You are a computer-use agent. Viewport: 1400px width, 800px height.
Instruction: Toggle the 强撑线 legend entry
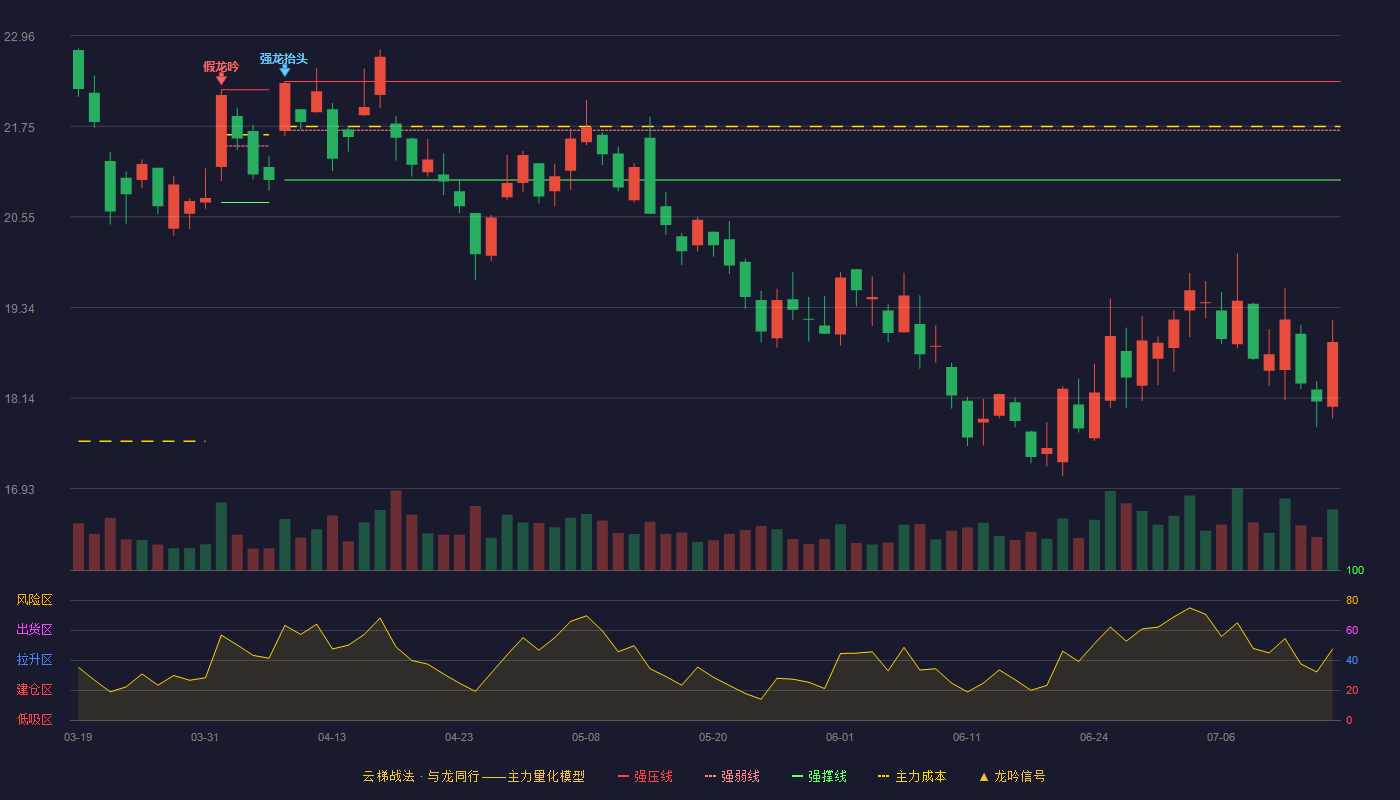(x=819, y=776)
